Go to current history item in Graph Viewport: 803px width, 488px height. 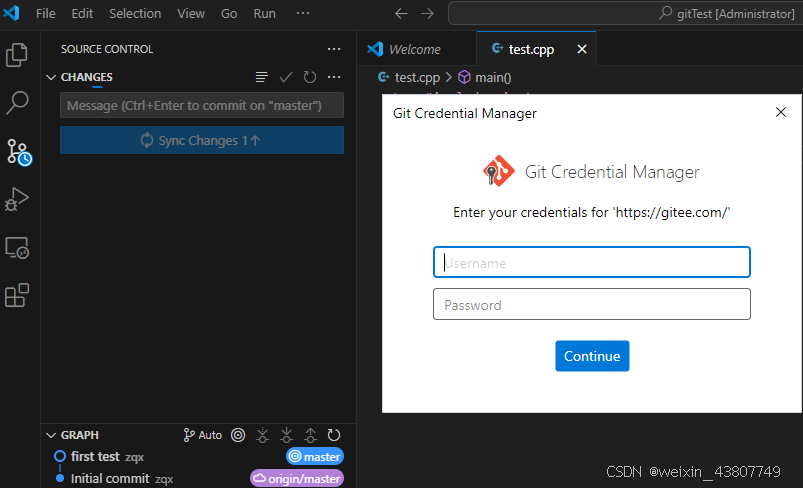238,435
